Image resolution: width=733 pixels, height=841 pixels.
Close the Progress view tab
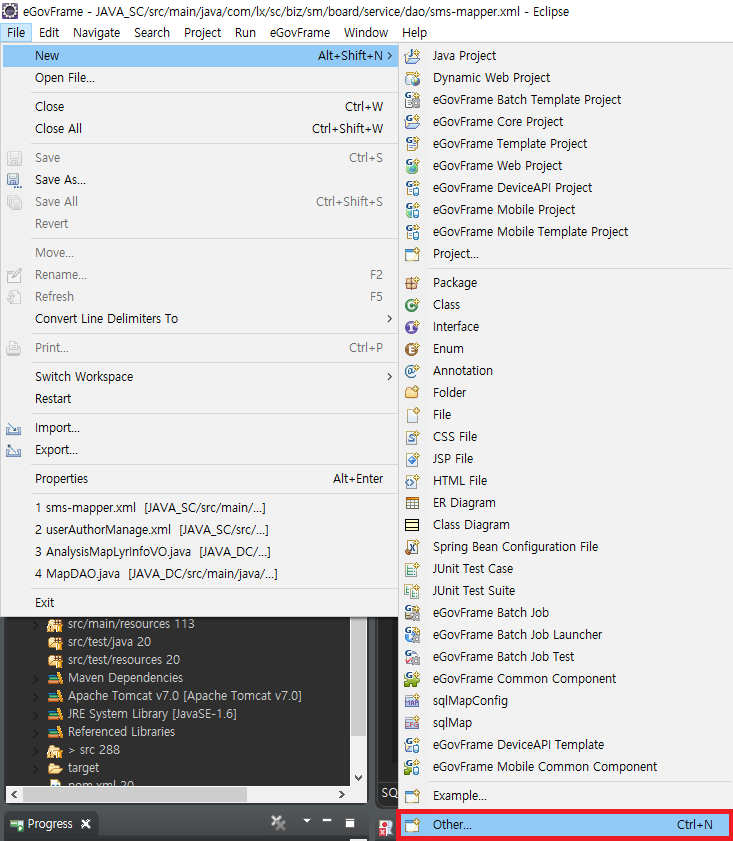click(x=85, y=824)
